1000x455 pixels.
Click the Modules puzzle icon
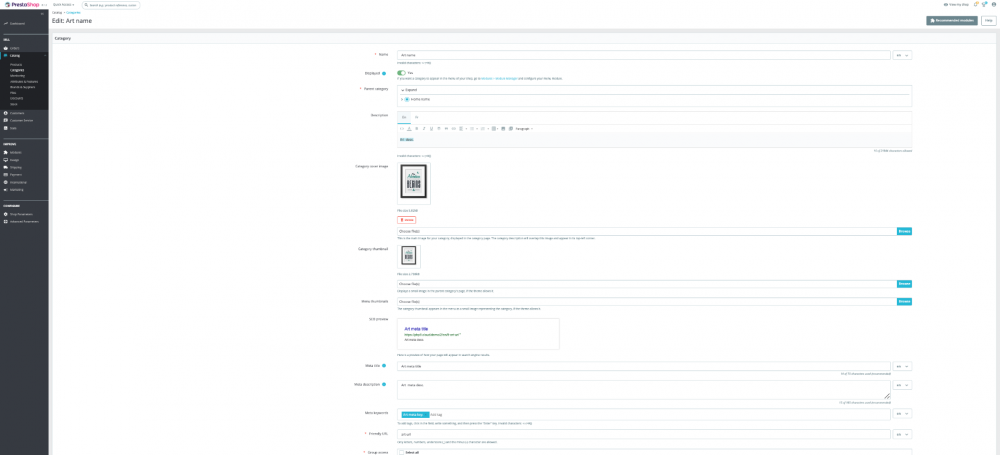(x=5, y=153)
